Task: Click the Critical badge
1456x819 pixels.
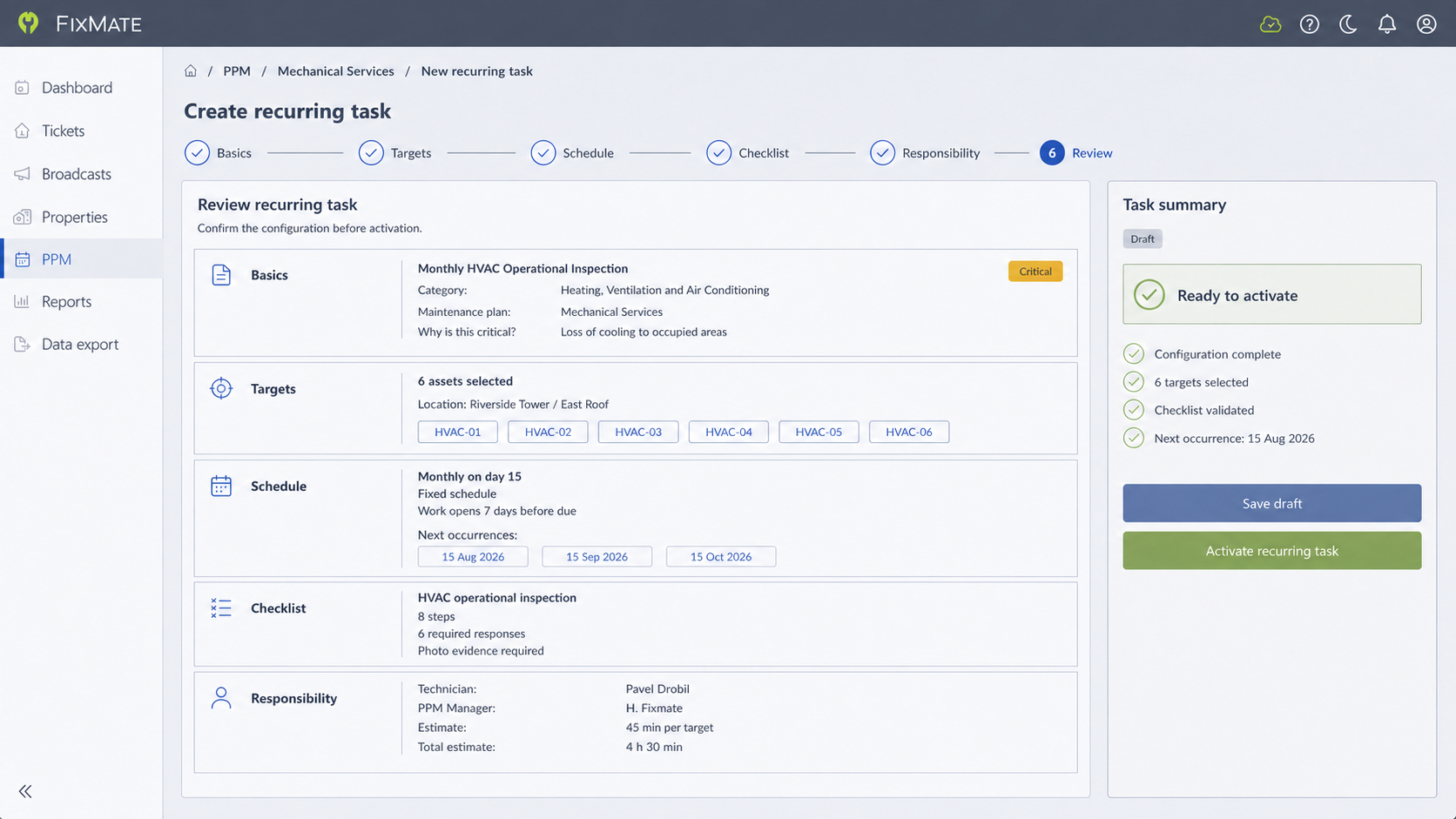Action: tap(1035, 272)
